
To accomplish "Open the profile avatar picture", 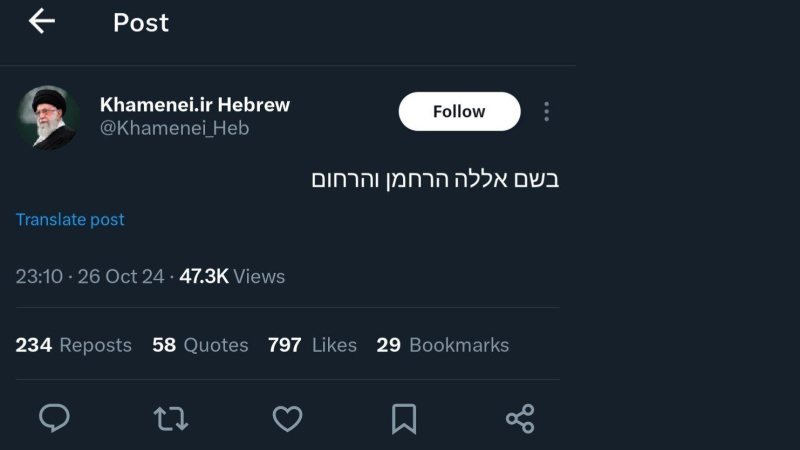I will pos(47,117).
